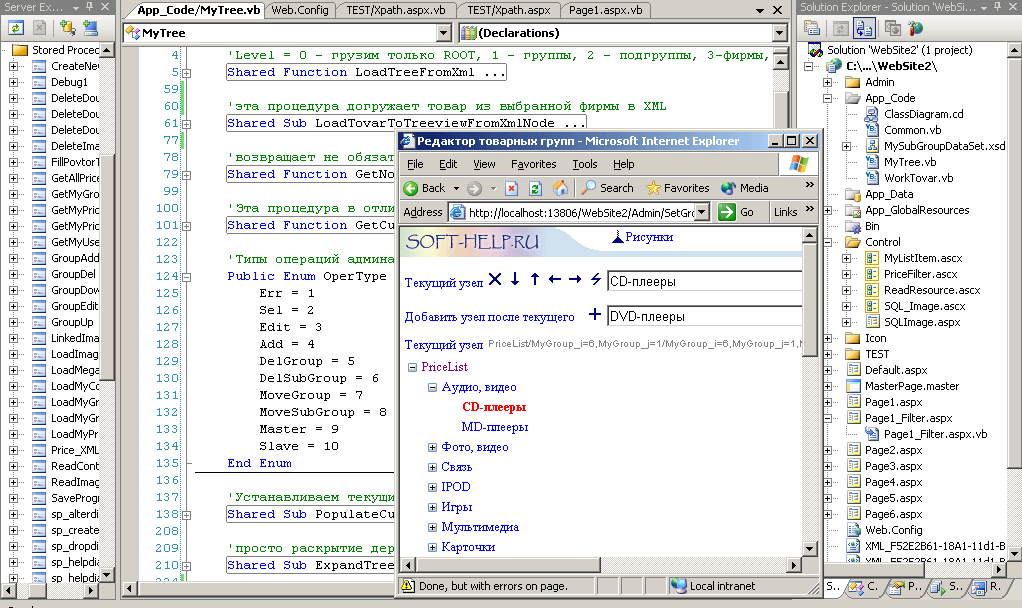Click the Copy Web Site icon in Solution Explorer

click(892, 27)
